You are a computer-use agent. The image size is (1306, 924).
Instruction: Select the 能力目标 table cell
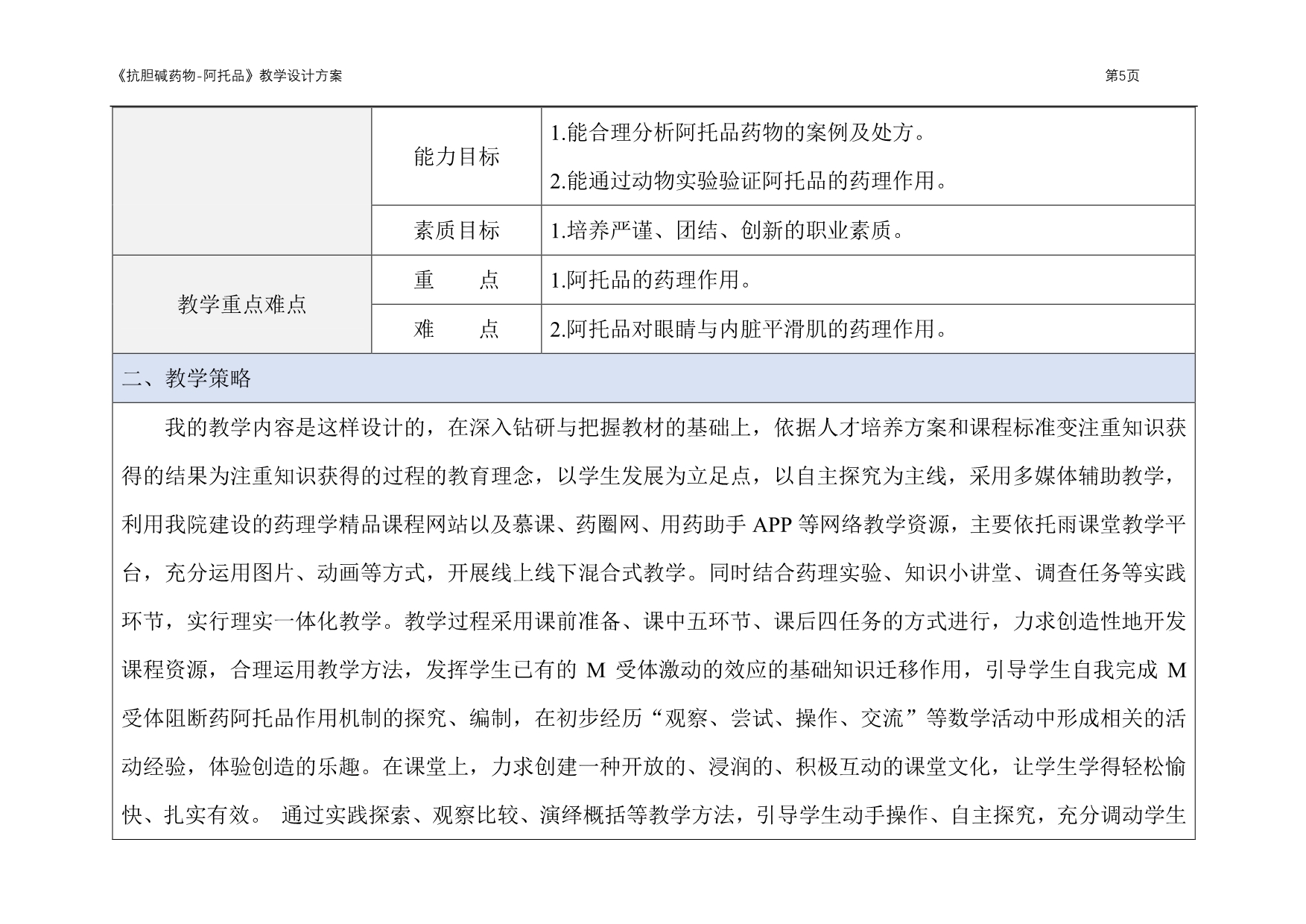(456, 156)
